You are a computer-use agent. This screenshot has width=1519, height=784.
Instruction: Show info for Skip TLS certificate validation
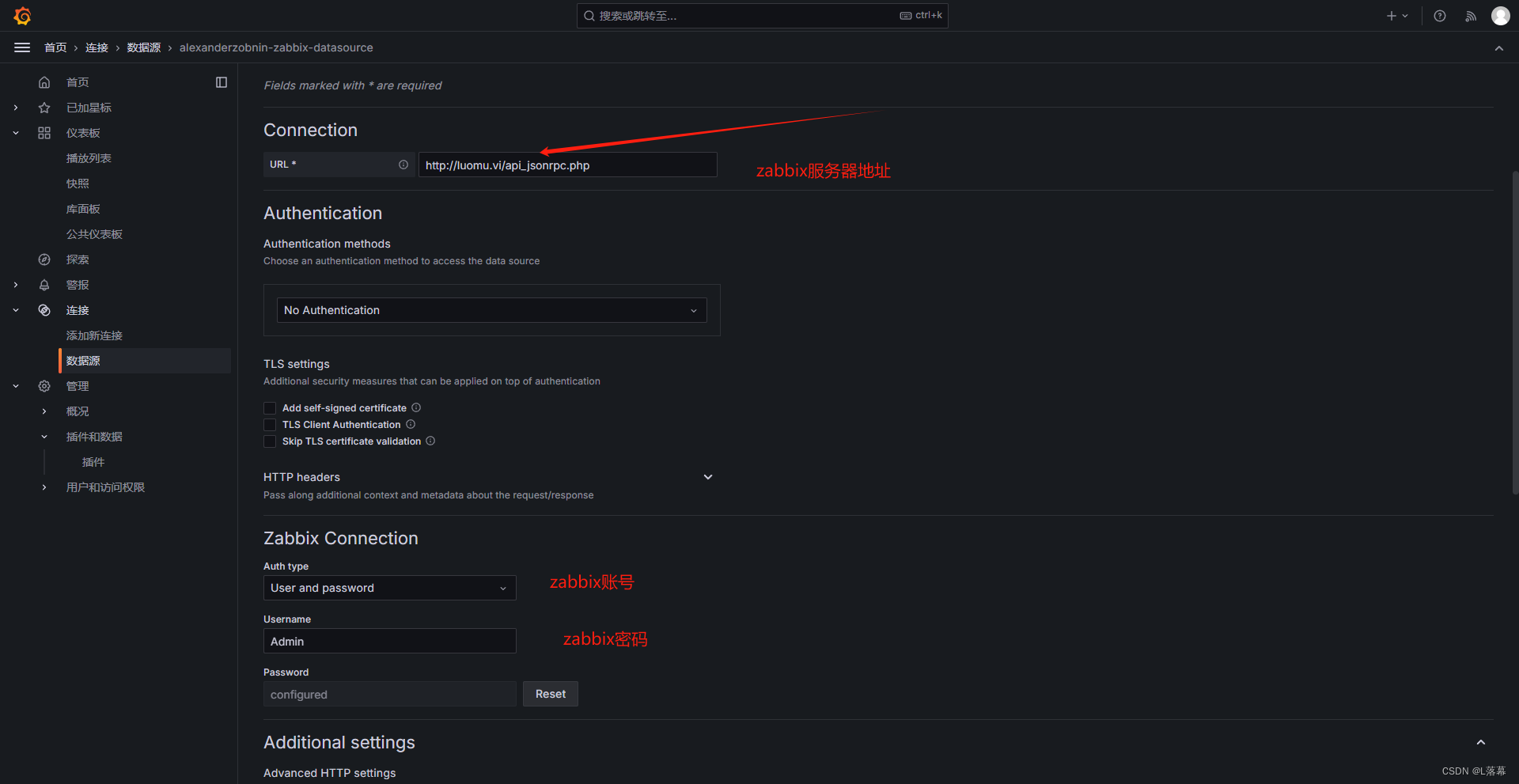tap(430, 441)
